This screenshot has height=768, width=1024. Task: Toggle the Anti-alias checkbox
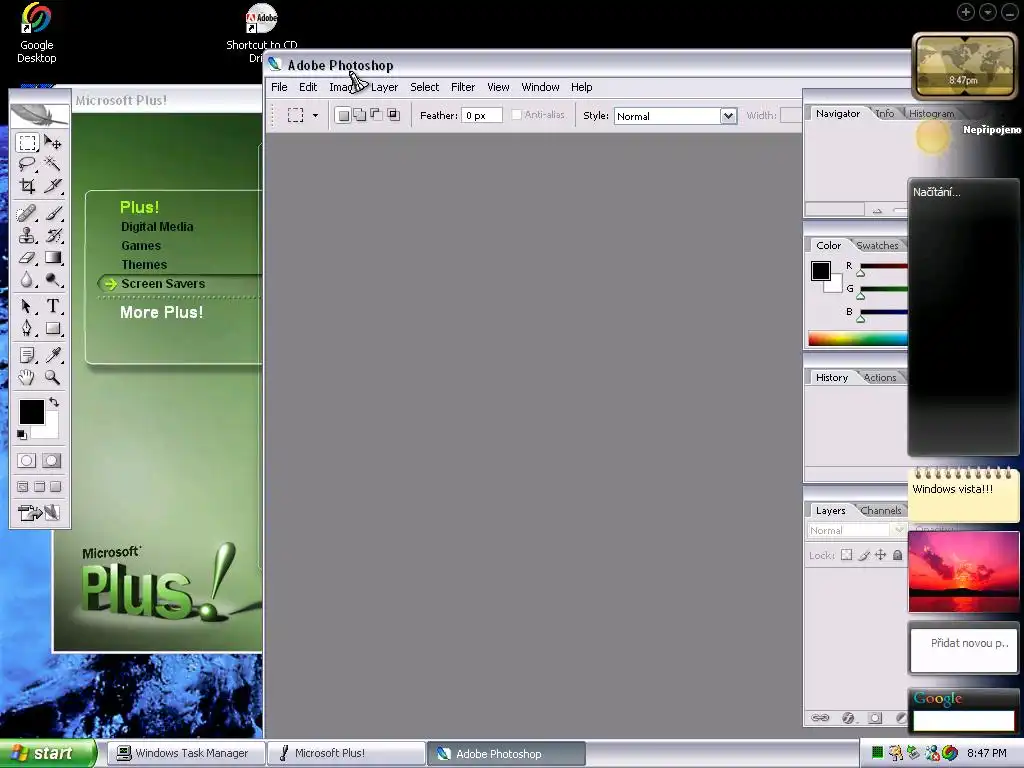517,115
